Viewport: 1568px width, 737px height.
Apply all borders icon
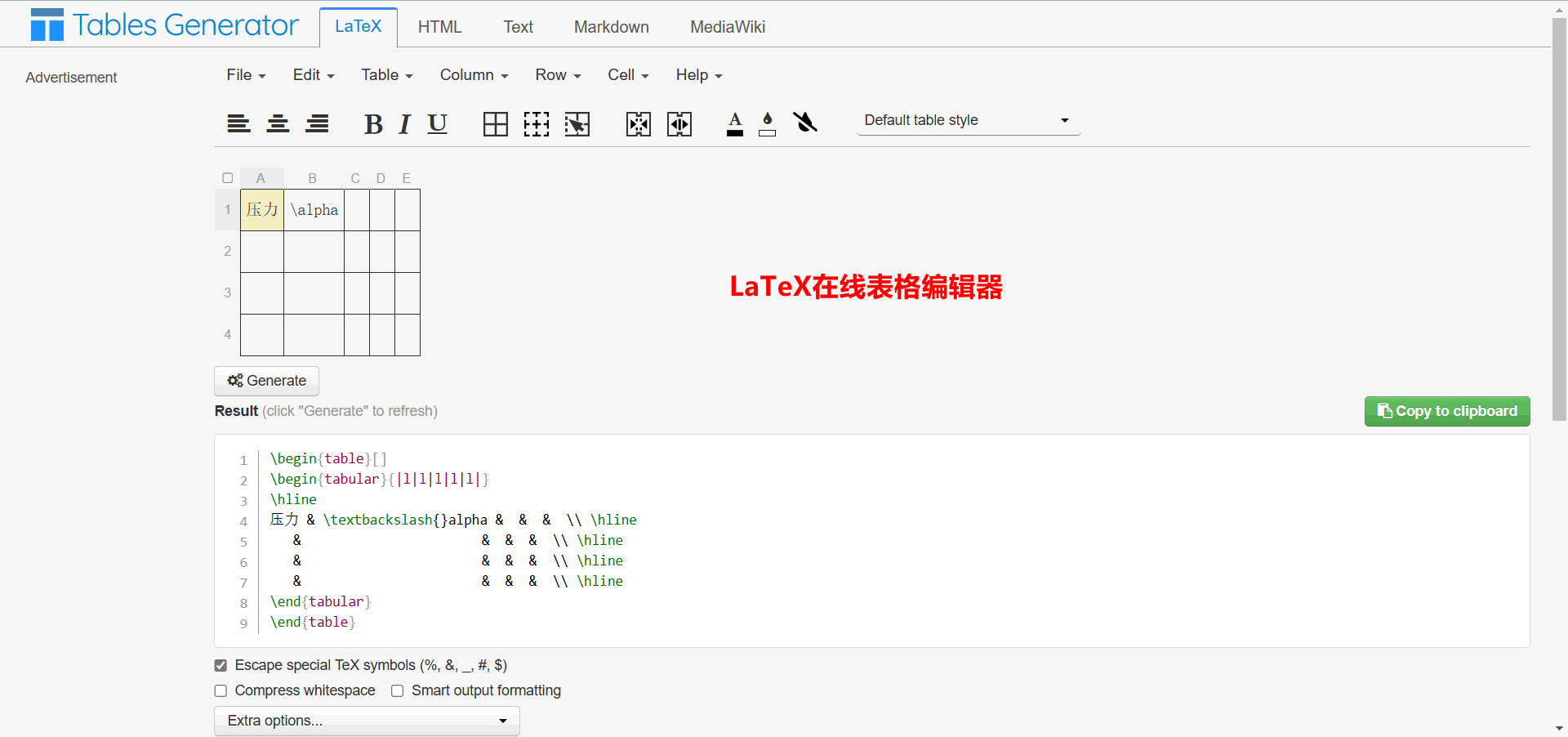click(x=496, y=123)
